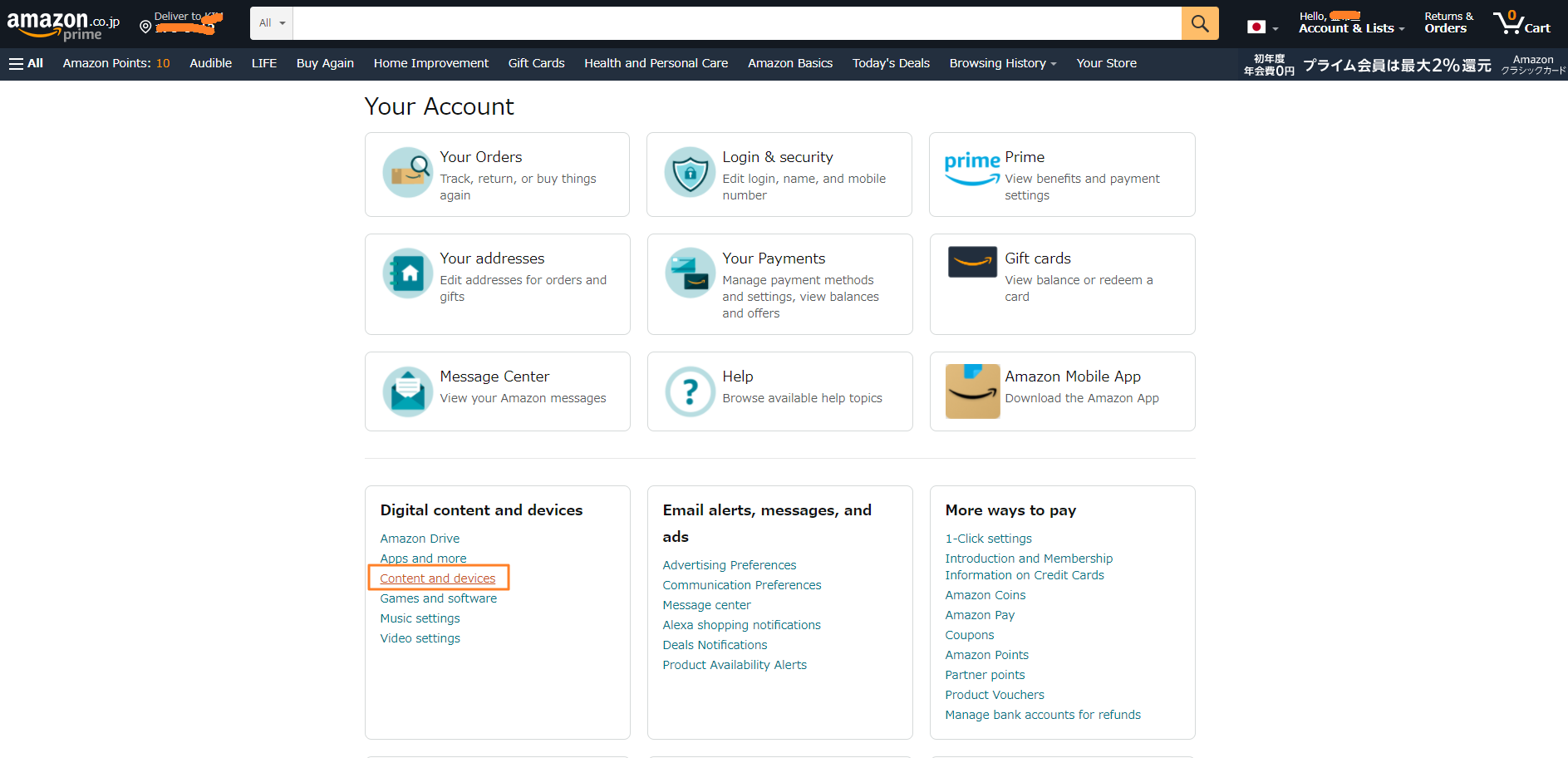Open Health and Personal Care nav item

click(x=656, y=63)
